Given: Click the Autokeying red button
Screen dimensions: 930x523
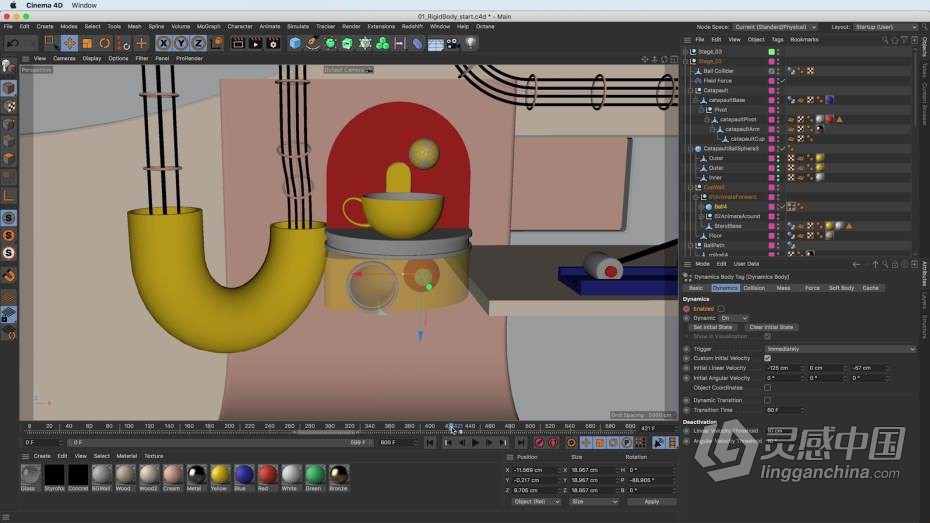Looking at the screenshot, I should click(x=553, y=443).
